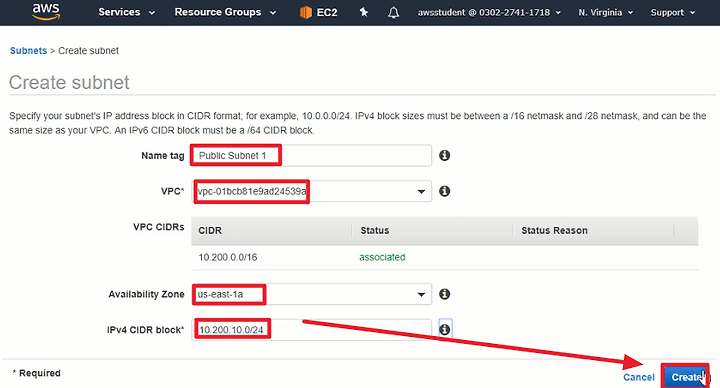Focus the Name tag input field

click(x=311, y=156)
